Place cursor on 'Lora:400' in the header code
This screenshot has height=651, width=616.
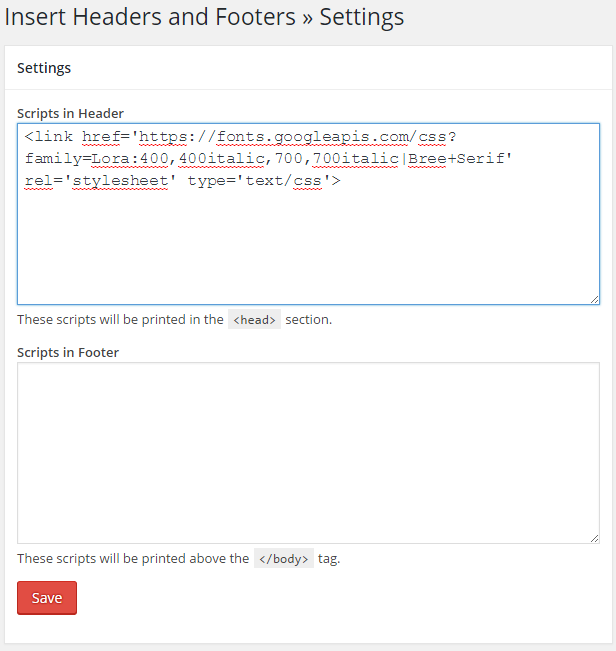tap(130, 159)
